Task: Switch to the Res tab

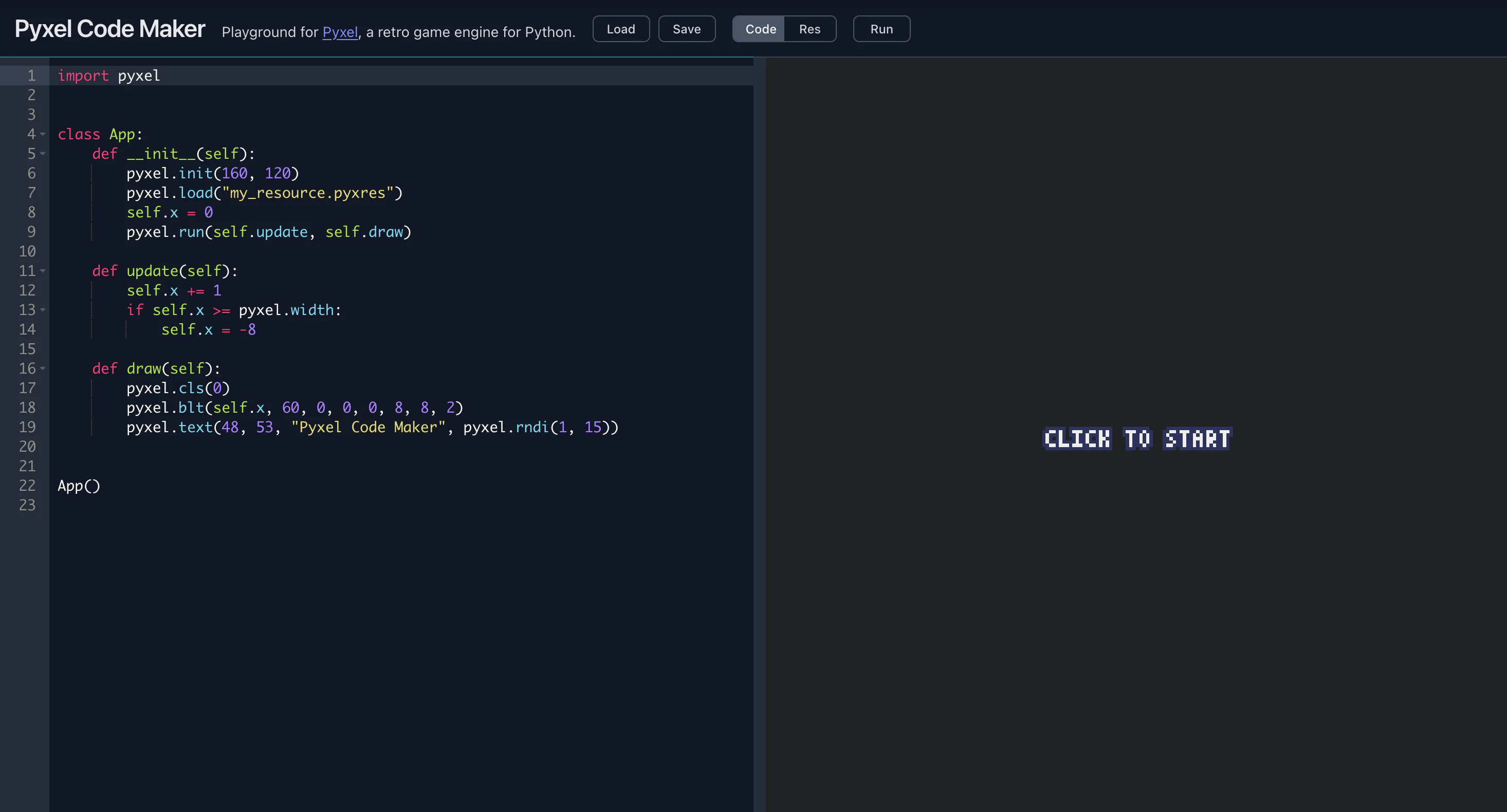Action: [809, 29]
